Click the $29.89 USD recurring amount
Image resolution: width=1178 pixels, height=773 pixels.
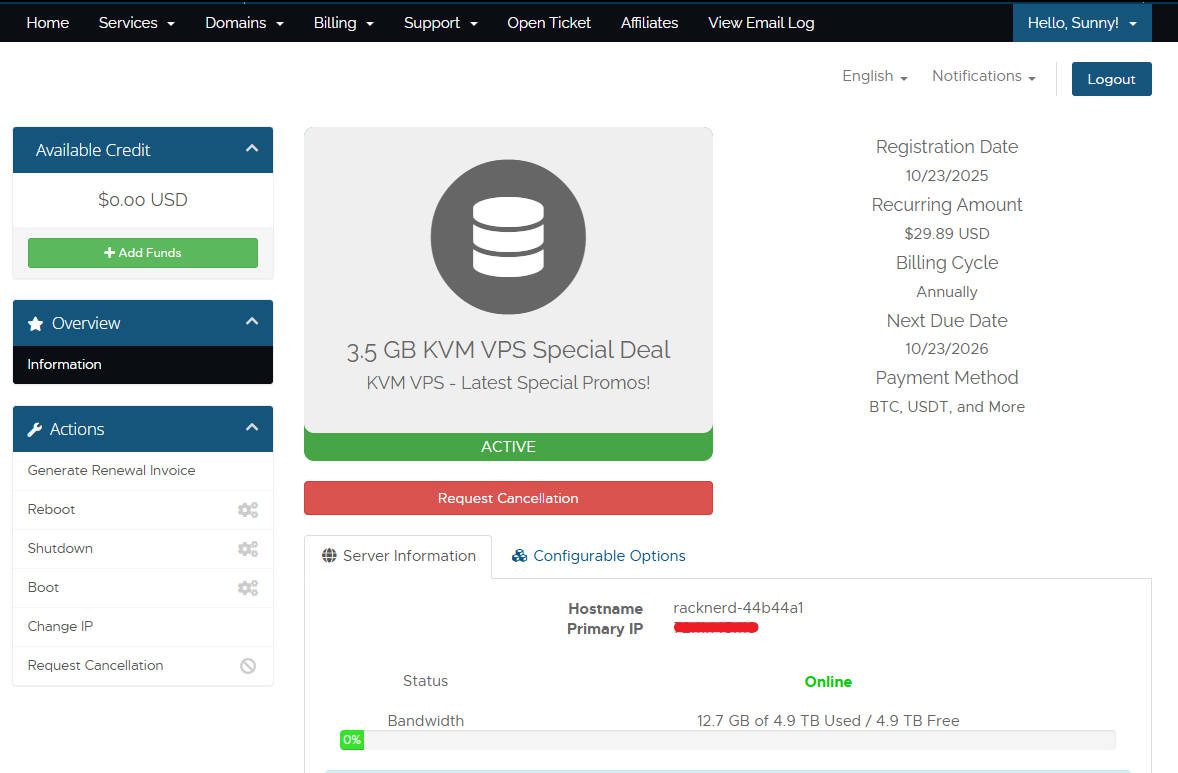point(947,234)
